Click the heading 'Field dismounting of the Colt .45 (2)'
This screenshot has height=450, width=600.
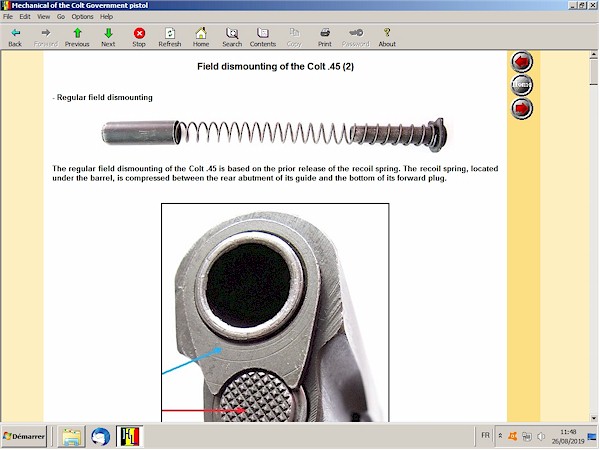click(275, 67)
